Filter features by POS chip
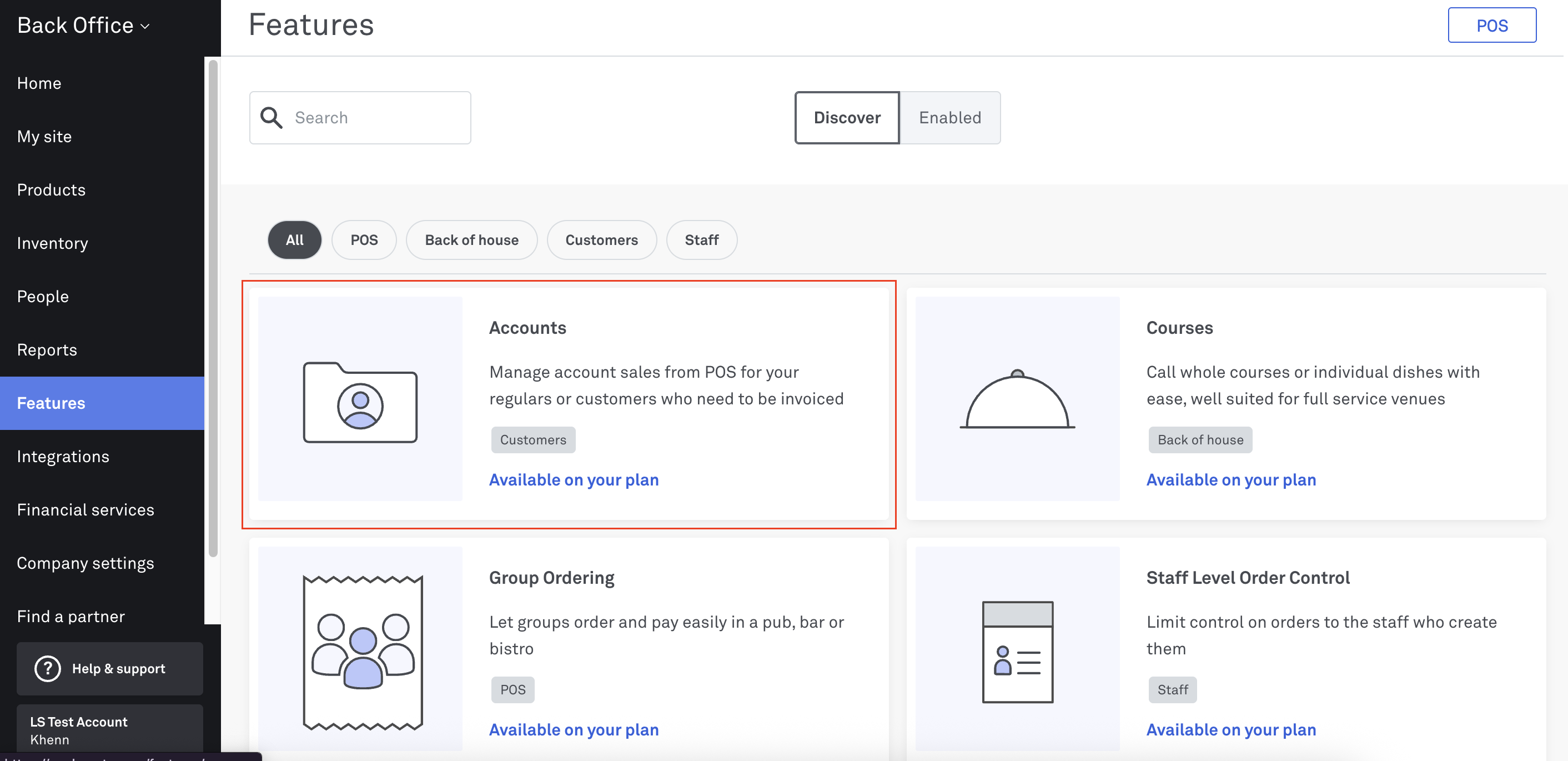This screenshot has width=1568, height=761. pyautogui.click(x=364, y=240)
